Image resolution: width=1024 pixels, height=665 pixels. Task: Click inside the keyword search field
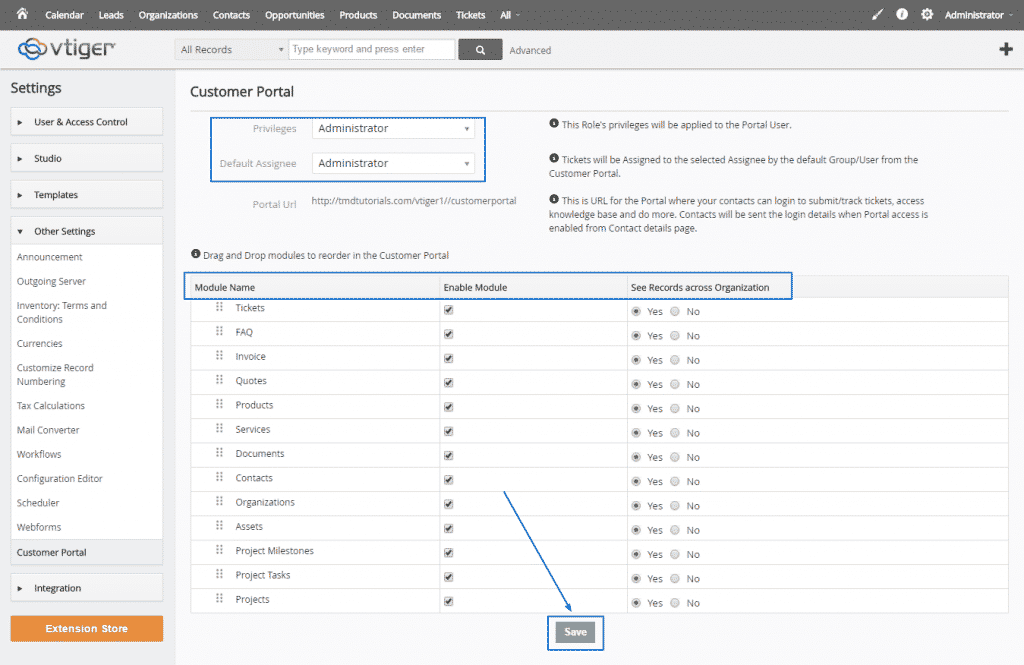[x=370, y=49]
